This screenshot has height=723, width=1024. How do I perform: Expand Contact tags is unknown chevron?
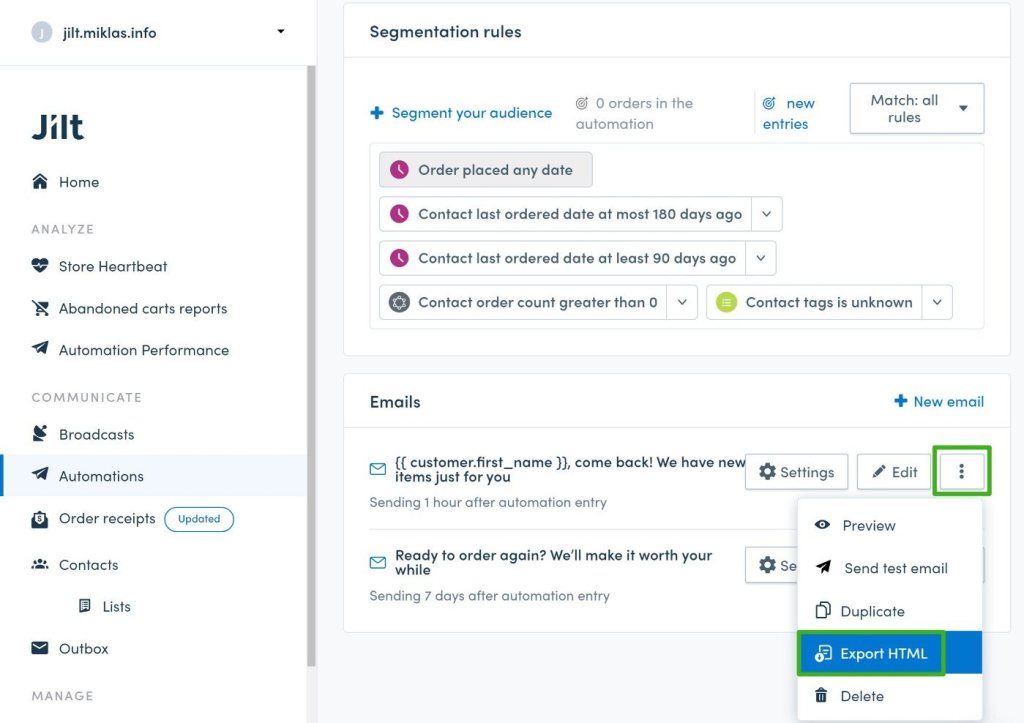[937, 302]
